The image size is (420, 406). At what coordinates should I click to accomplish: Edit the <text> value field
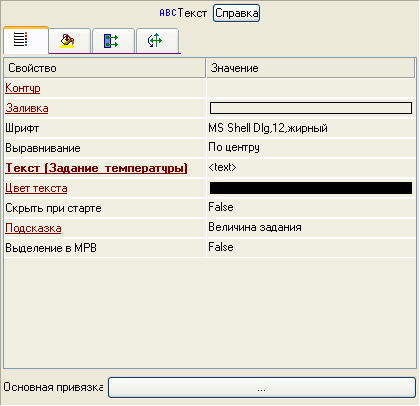tap(311, 167)
